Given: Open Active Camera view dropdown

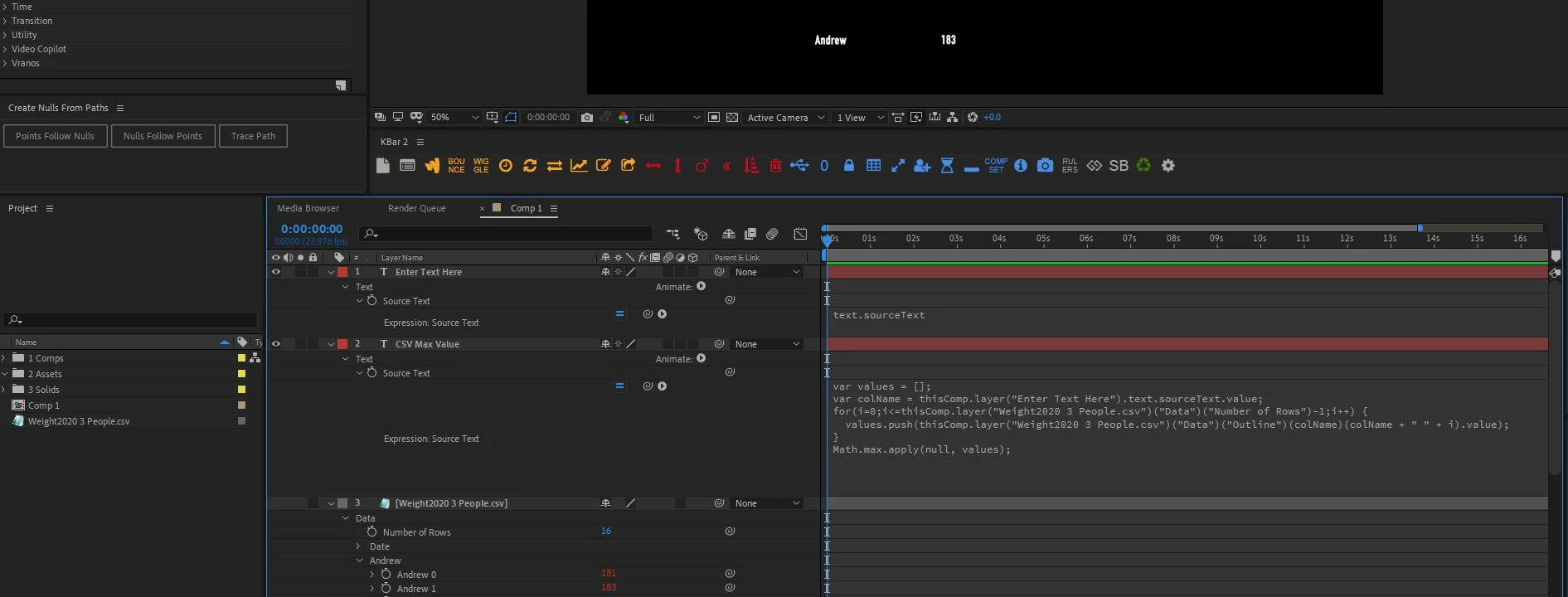Looking at the screenshot, I should [785, 118].
